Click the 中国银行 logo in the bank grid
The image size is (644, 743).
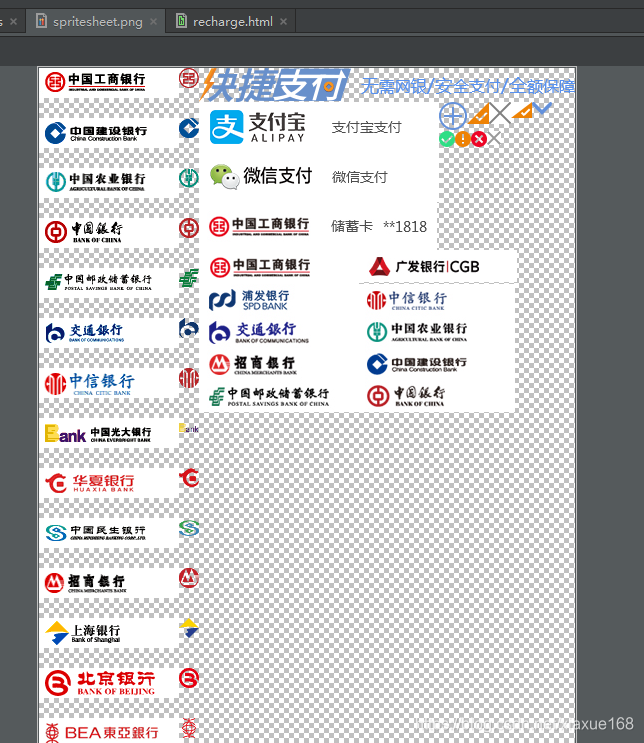point(406,396)
